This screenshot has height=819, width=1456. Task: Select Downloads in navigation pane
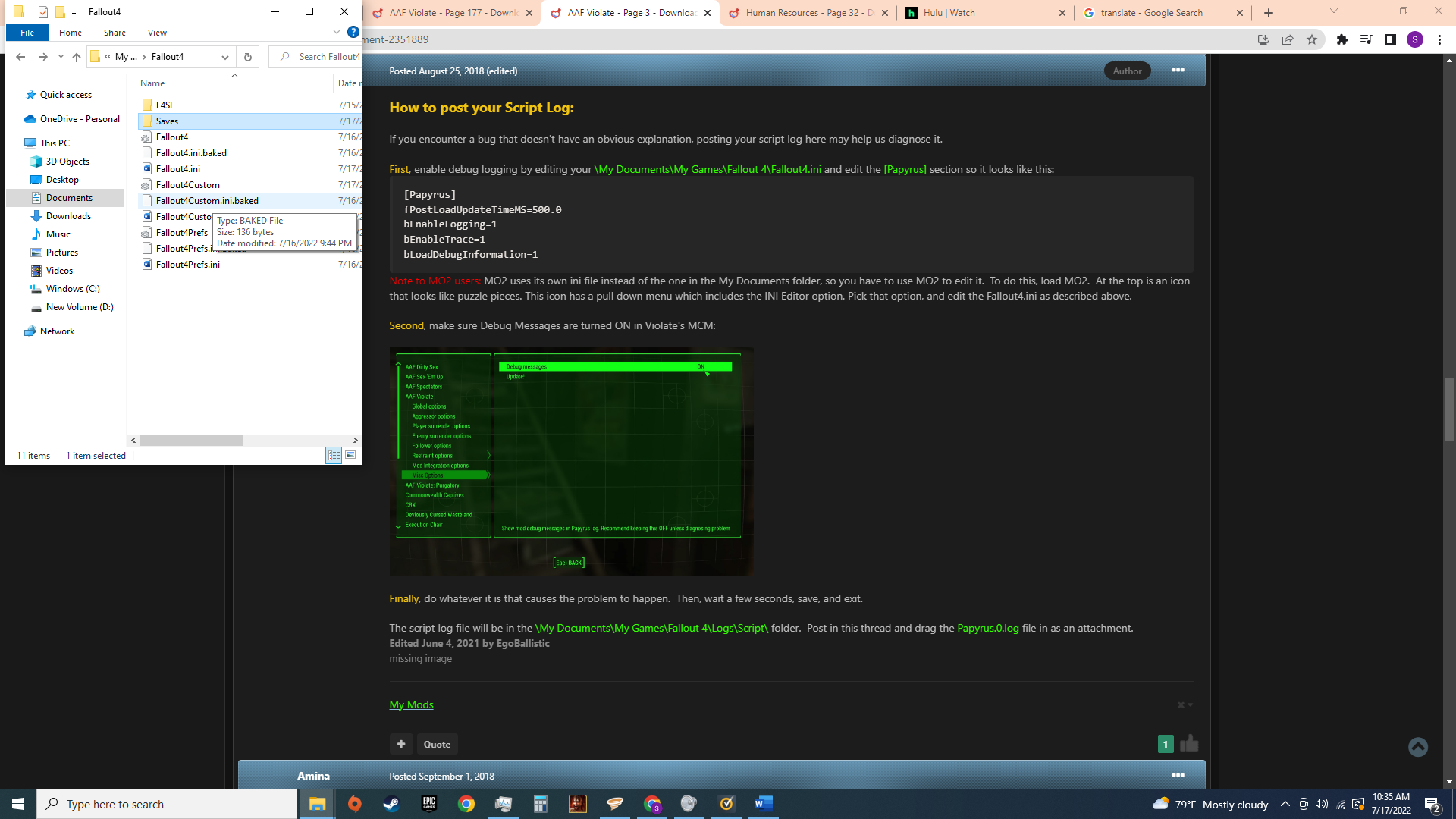(x=68, y=216)
